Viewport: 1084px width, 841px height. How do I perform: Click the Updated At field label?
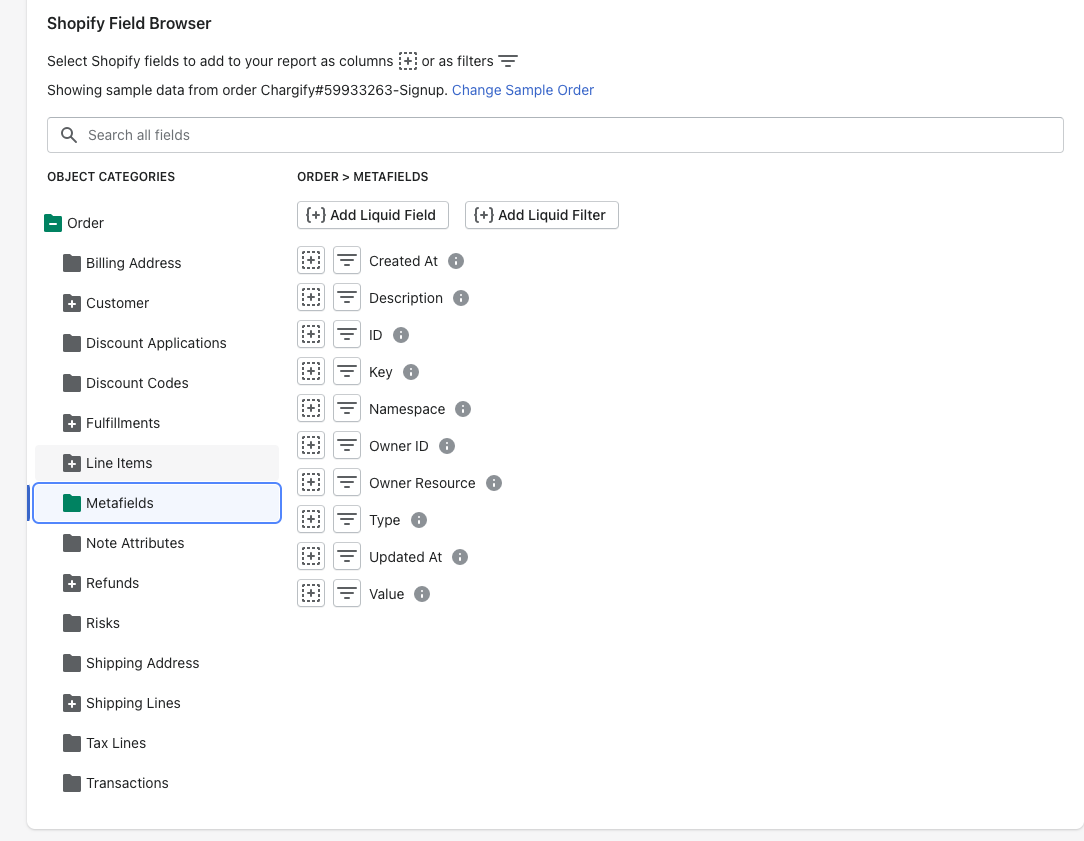point(405,557)
